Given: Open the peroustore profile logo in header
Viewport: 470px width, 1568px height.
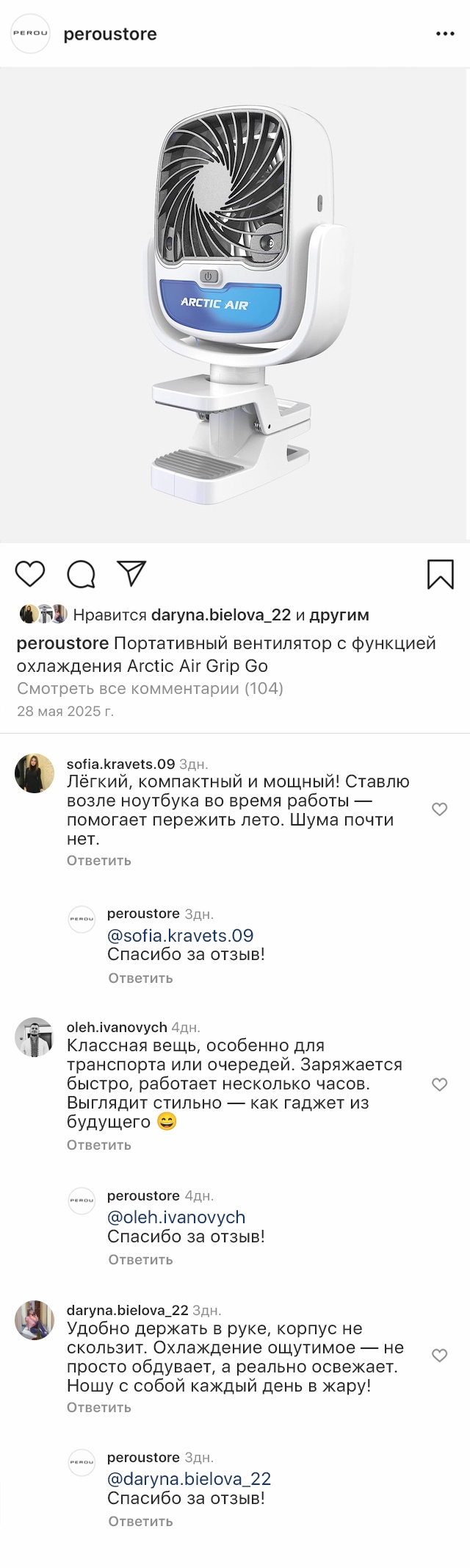Looking at the screenshot, I should [x=30, y=34].
